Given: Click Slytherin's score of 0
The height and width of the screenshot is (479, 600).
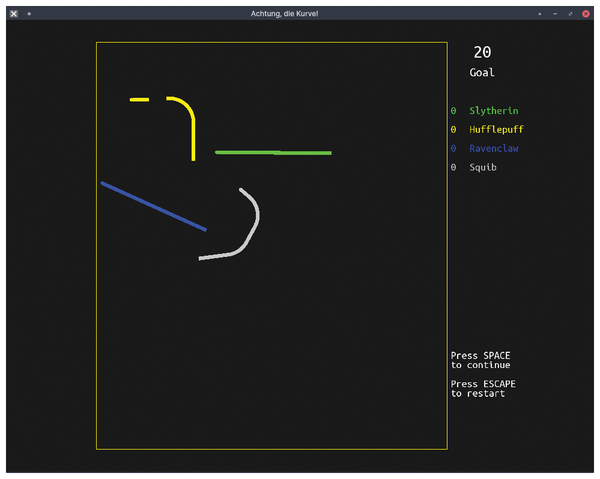Looking at the screenshot, I should (x=453, y=111).
